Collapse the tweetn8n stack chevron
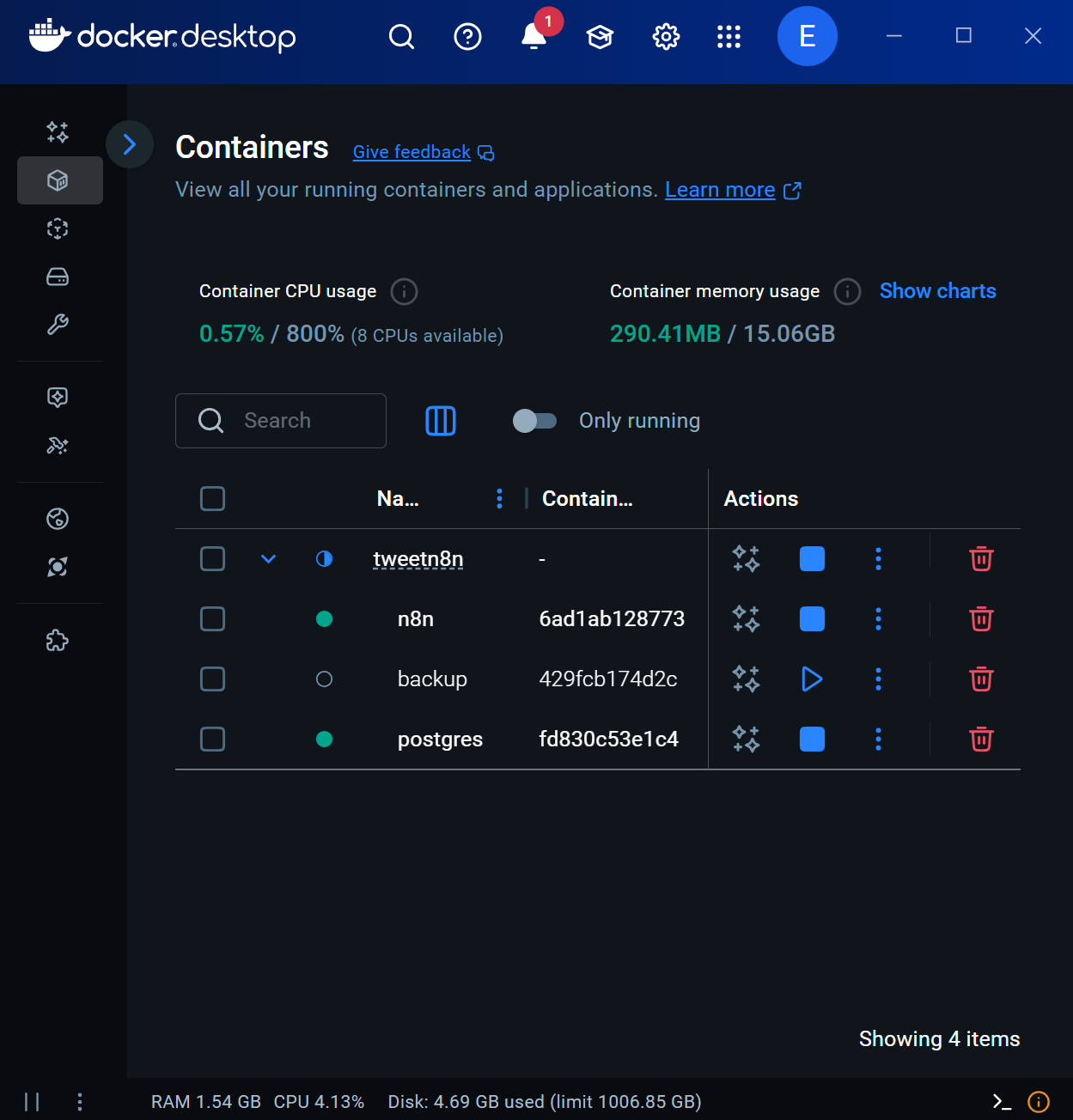This screenshot has width=1073, height=1120. click(268, 559)
